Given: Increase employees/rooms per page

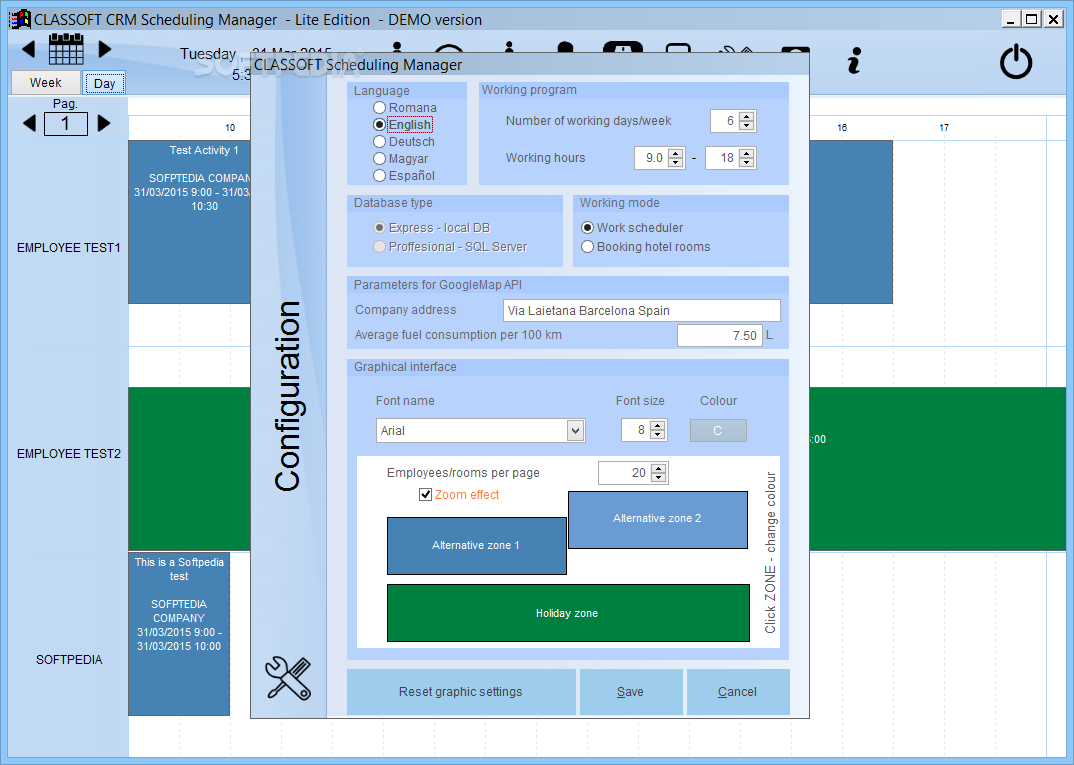Looking at the screenshot, I should click(x=659, y=468).
